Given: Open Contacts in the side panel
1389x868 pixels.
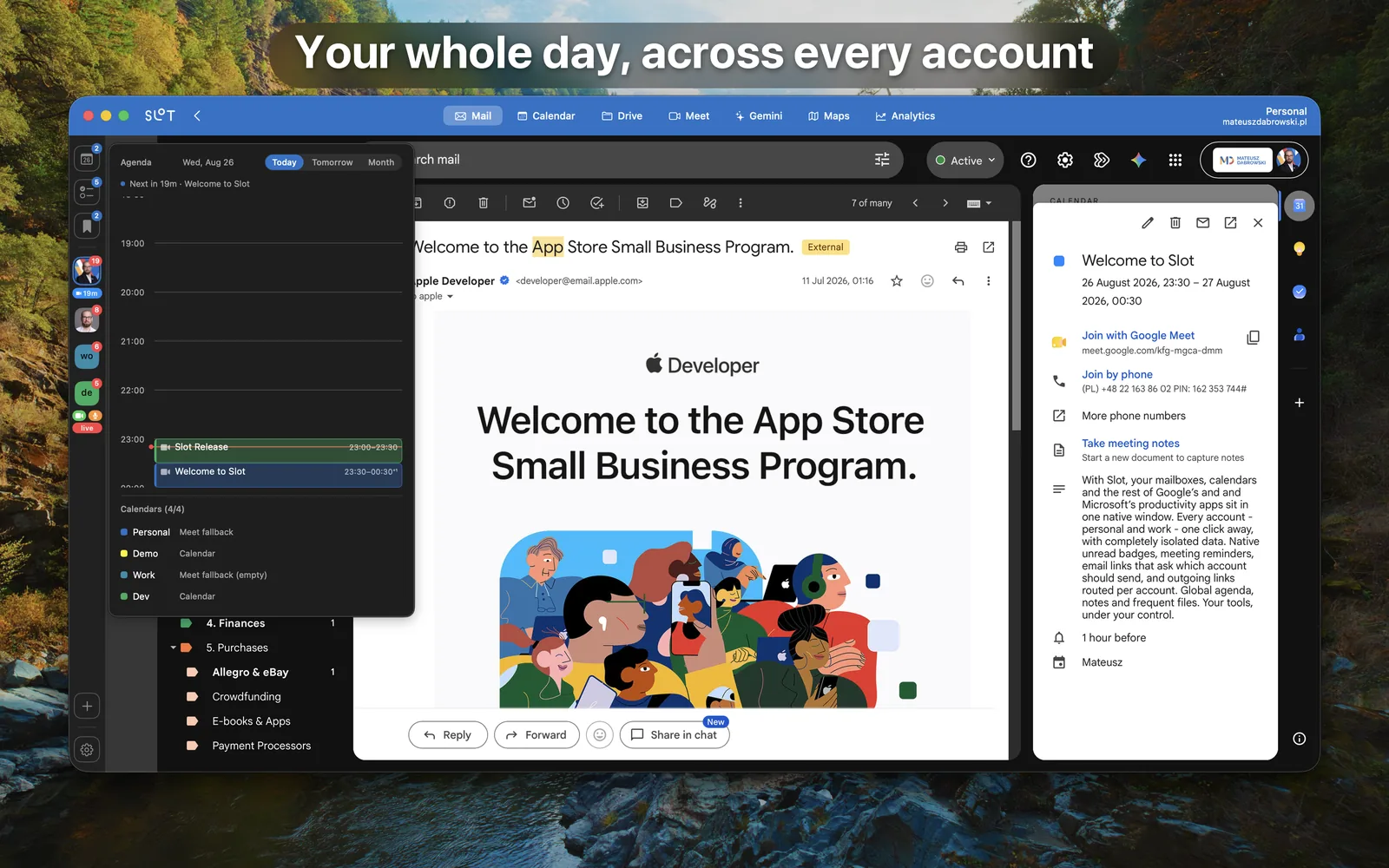Looking at the screenshot, I should tap(1299, 334).
